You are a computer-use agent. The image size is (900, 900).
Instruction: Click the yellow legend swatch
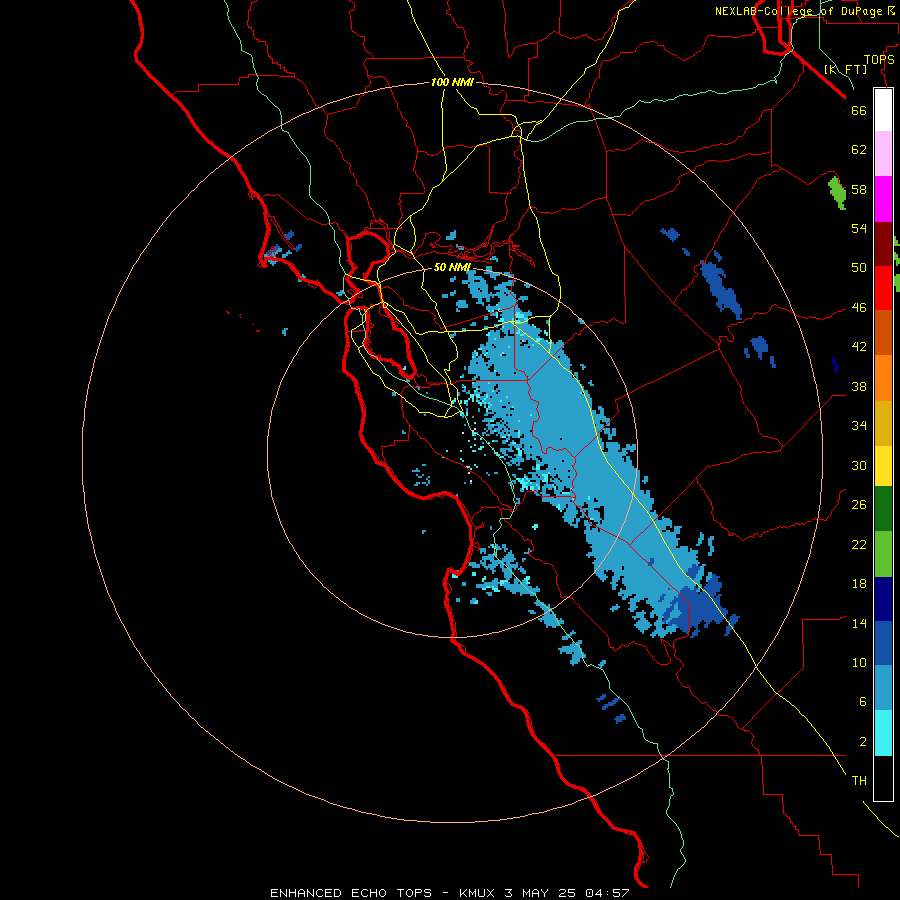(x=883, y=465)
